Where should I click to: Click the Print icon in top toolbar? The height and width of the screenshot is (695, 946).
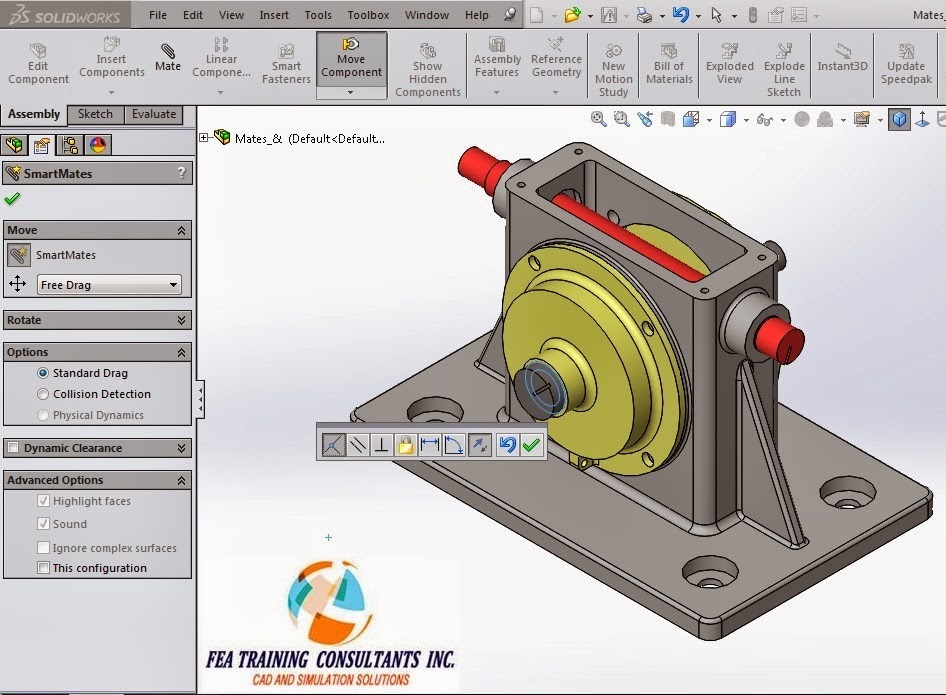(x=644, y=15)
